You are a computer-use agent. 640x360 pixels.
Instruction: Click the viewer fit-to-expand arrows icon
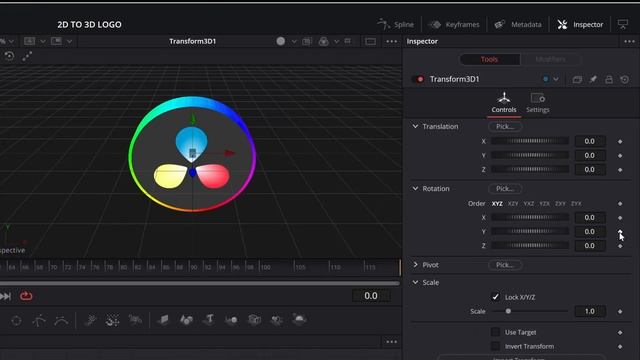click(x=27, y=56)
